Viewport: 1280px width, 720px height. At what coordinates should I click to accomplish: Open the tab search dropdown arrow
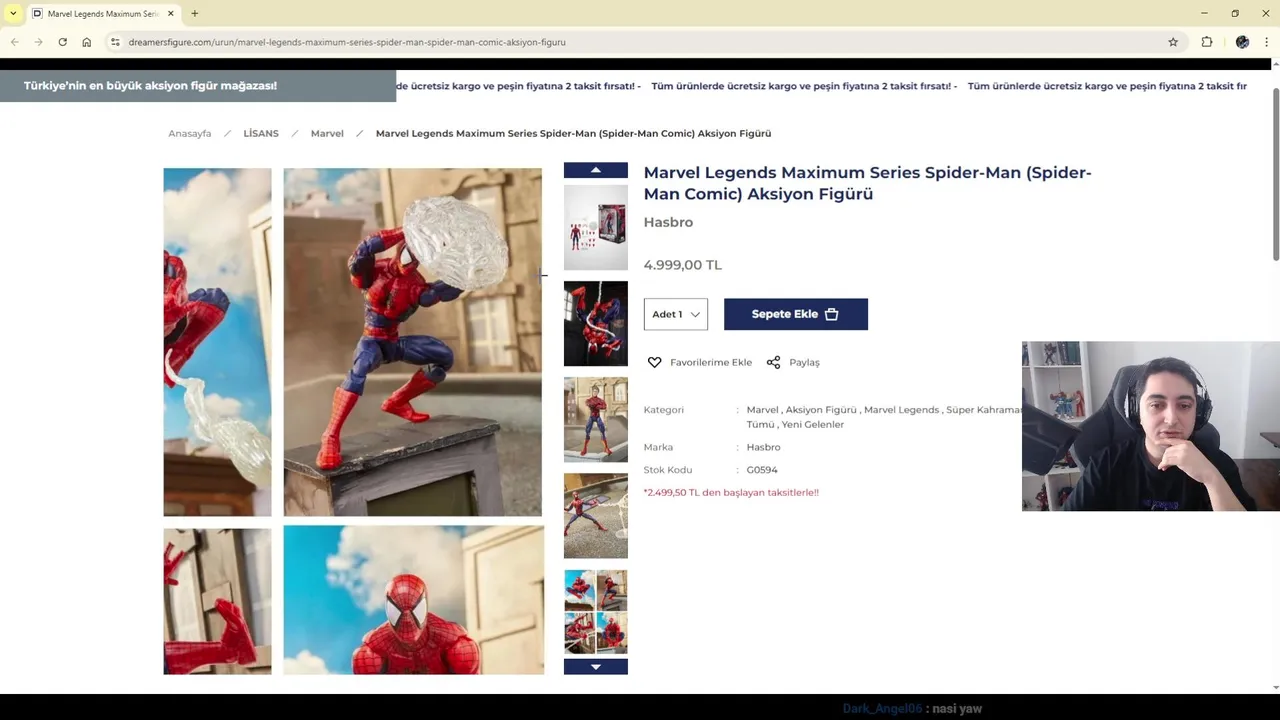[x=13, y=13]
